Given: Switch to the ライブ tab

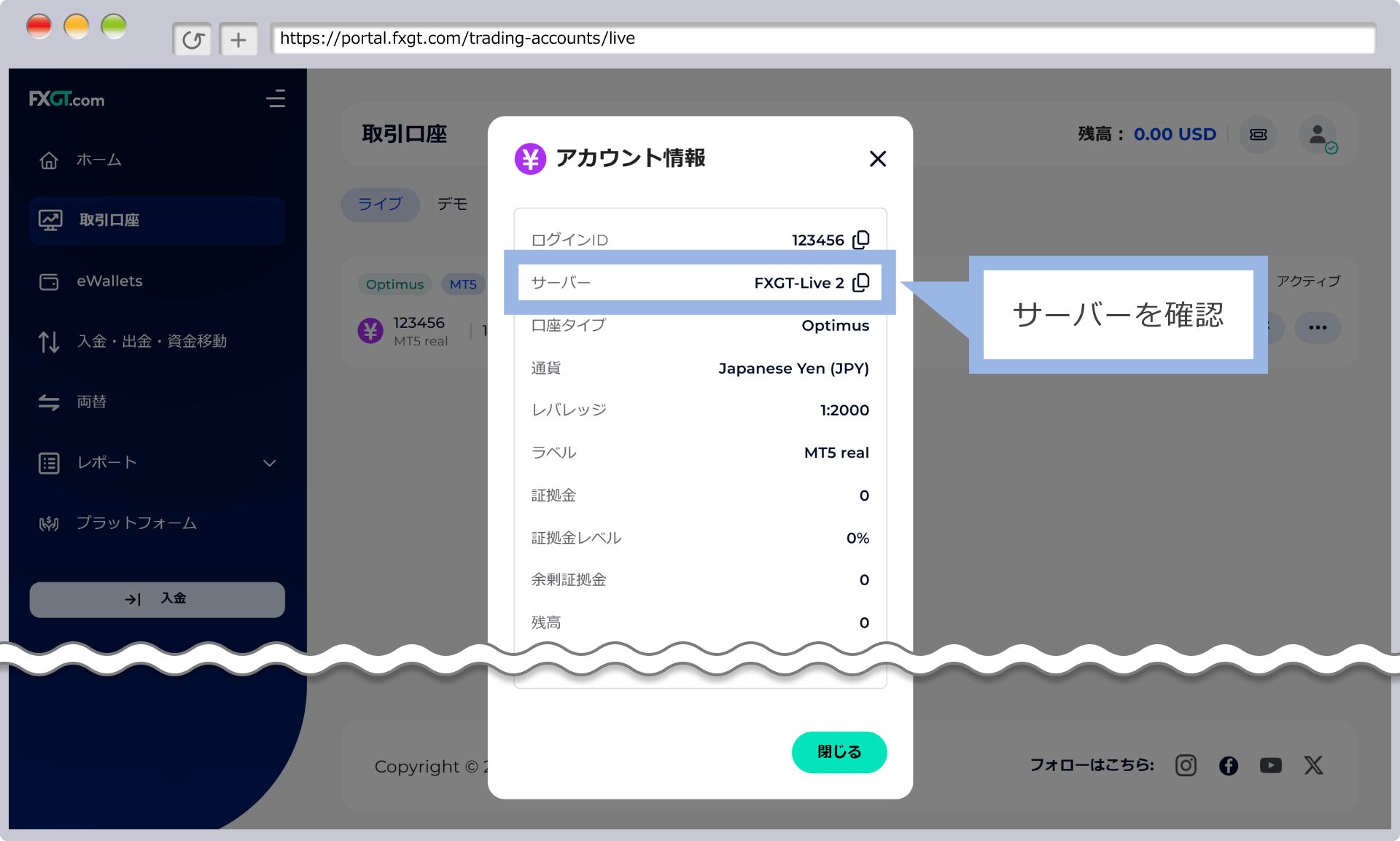Looking at the screenshot, I should [380, 204].
